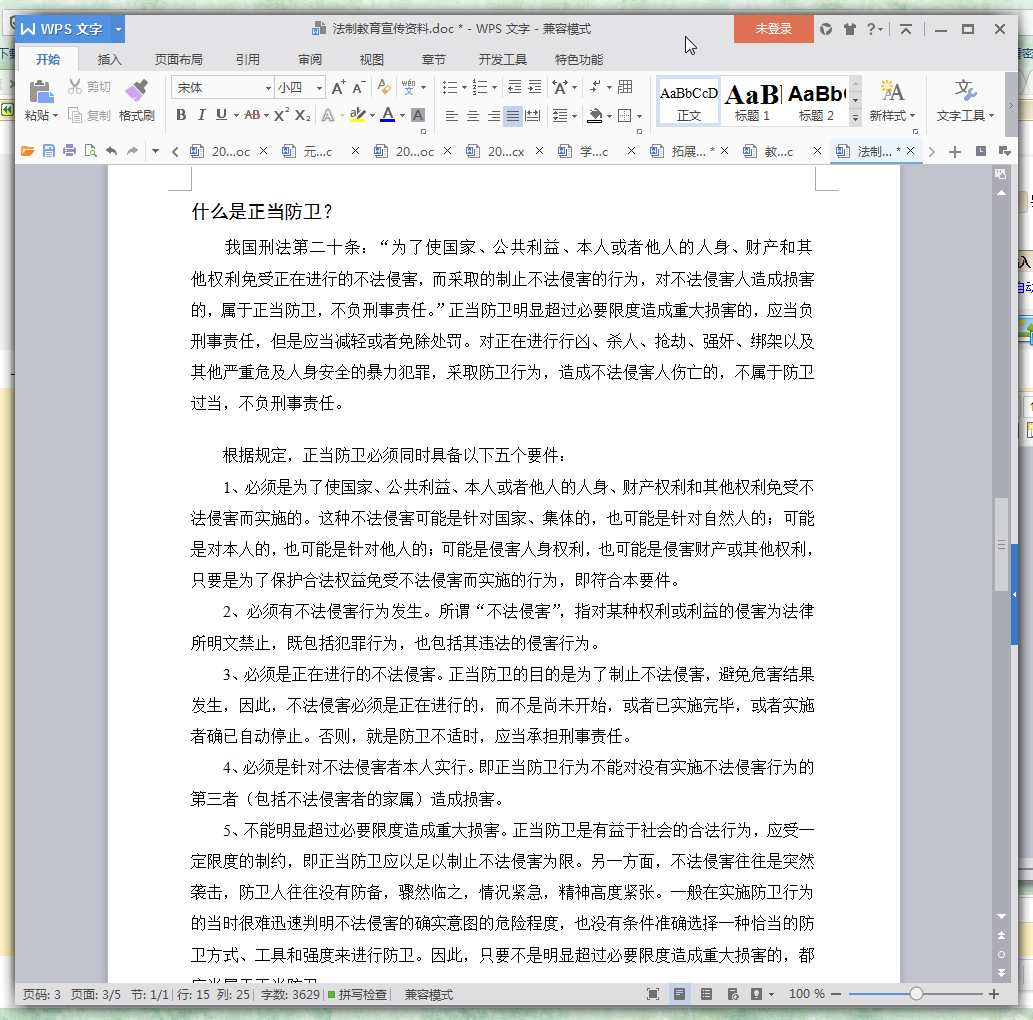The height and width of the screenshot is (1020, 1033).
Task: Apply the Heading 1 (标题 1) style
Action: tap(752, 101)
